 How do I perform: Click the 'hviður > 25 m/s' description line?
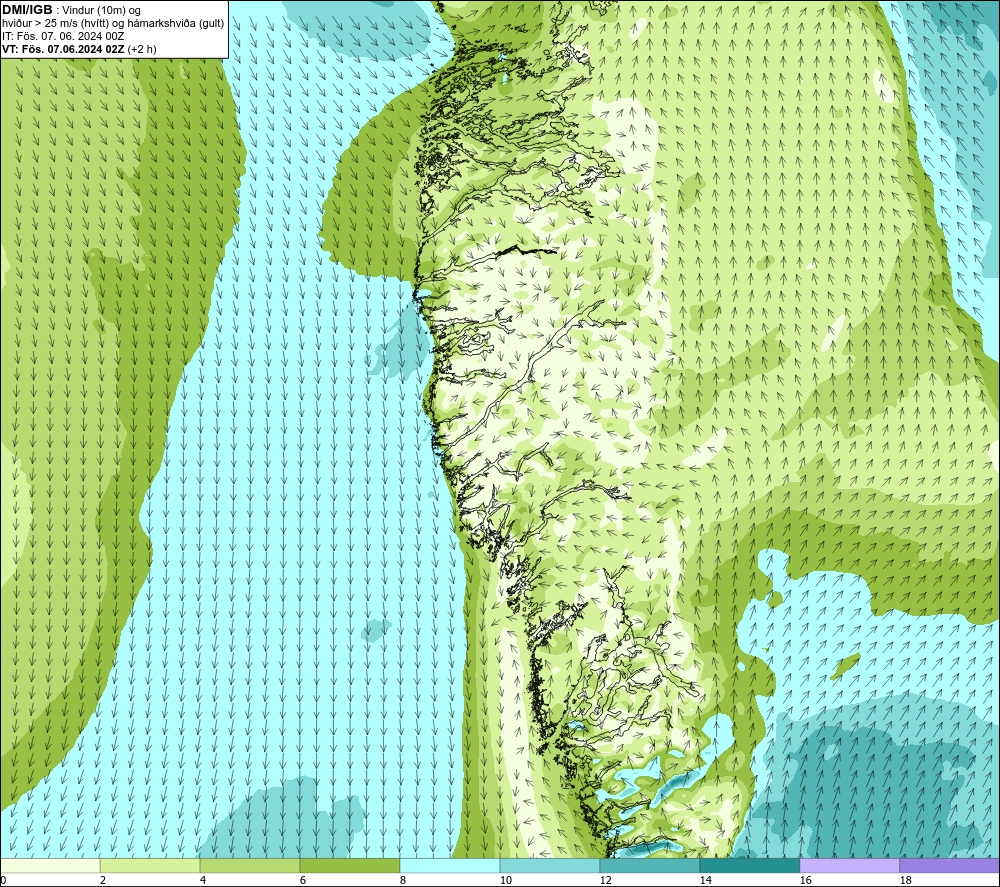pos(113,24)
